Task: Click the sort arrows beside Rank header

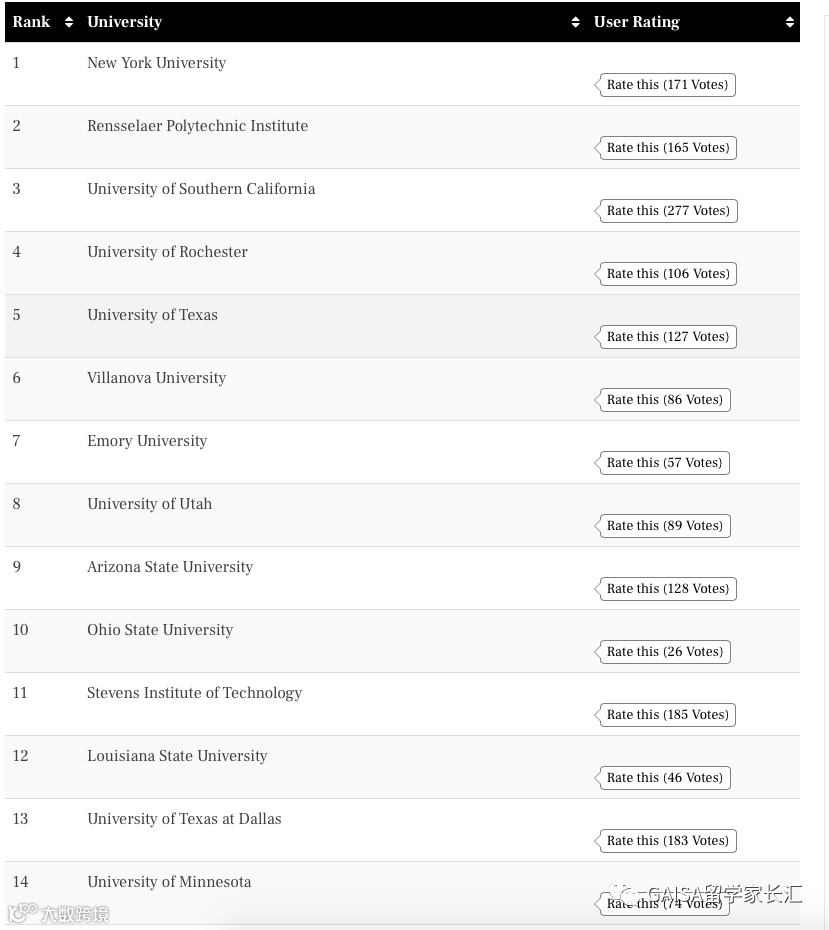Action: pyautogui.click(x=68, y=22)
